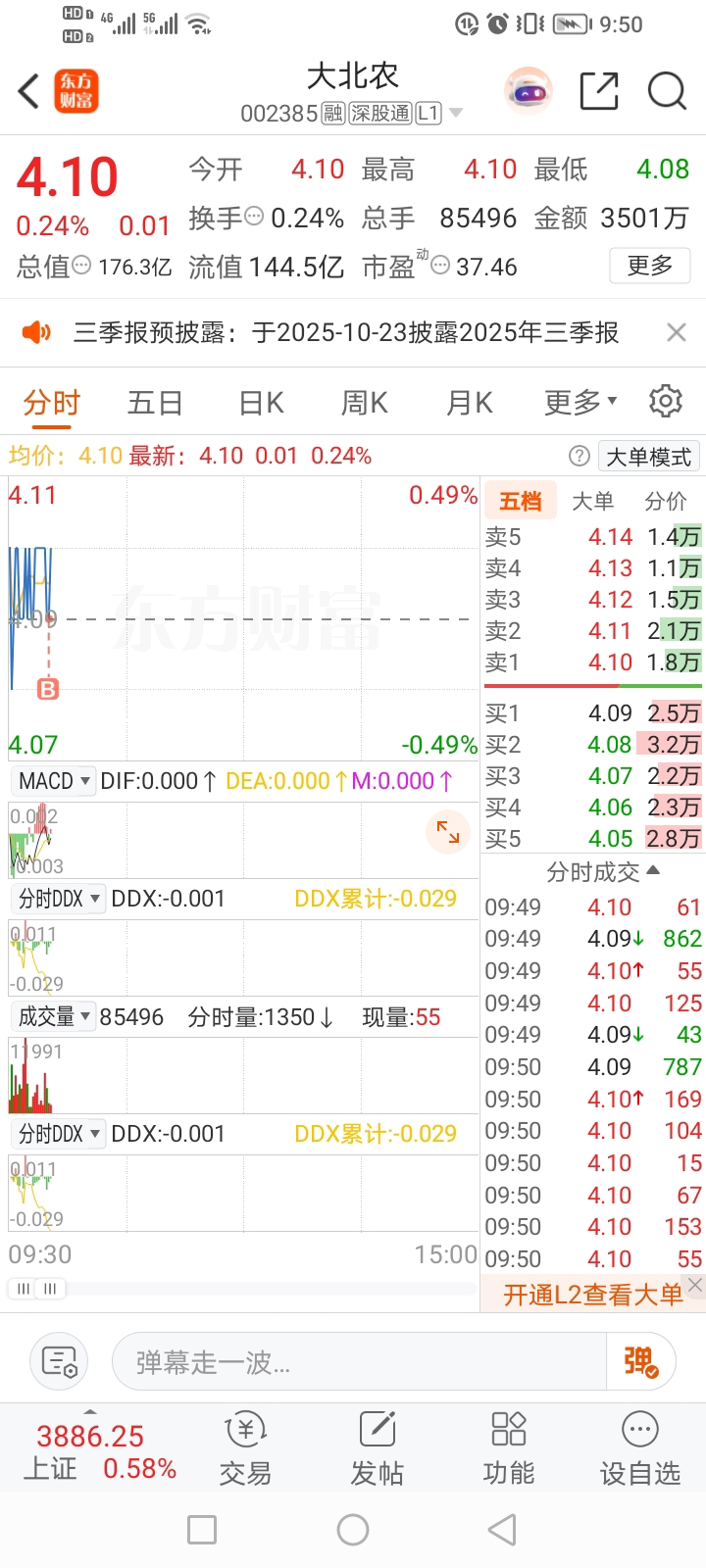Expand the chart to fullscreen
The image size is (706, 1568).
[448, 832]
